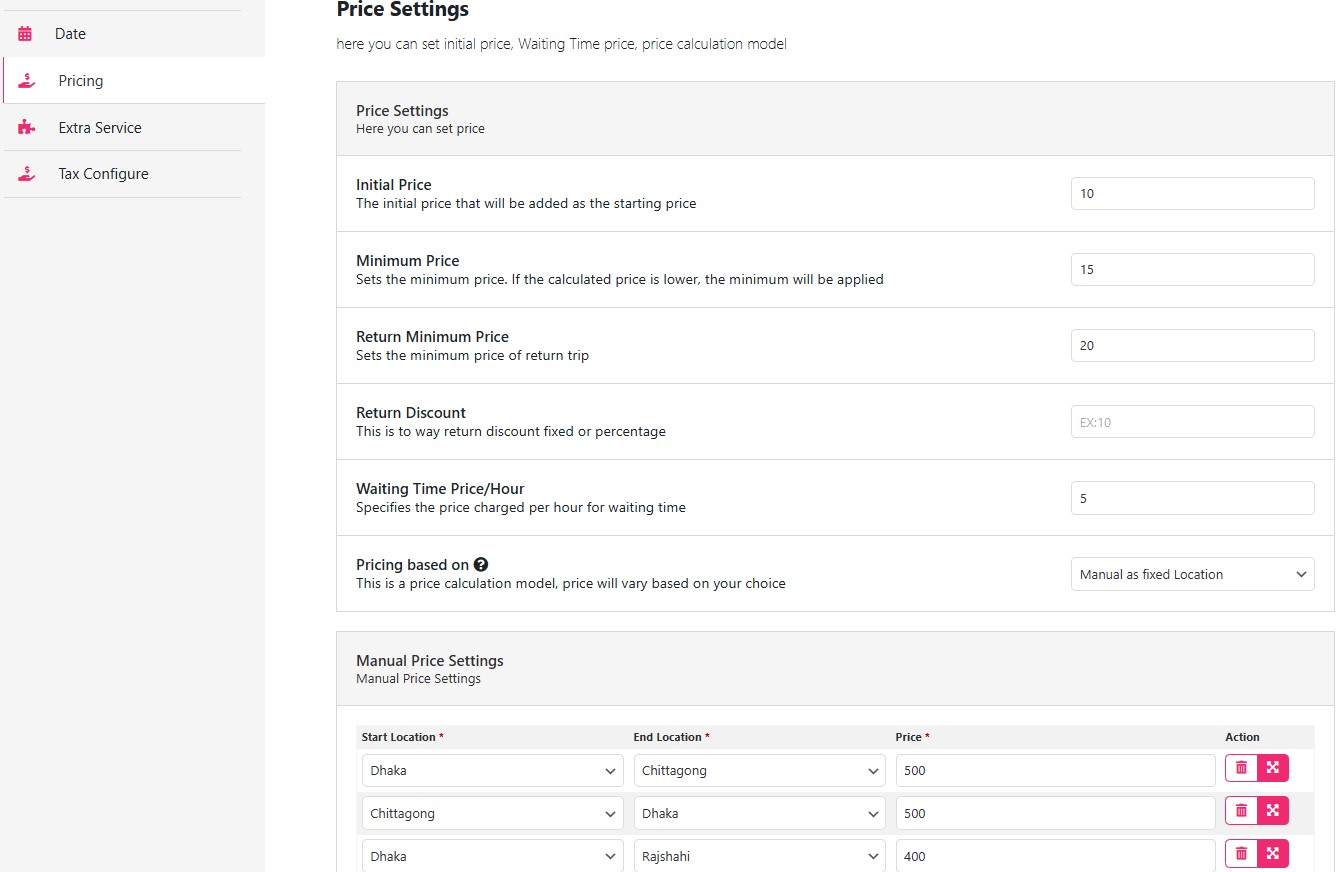Click the Action column header
The height and width of the screenshot is (872, 1342).
click(x=1242, y=737)
